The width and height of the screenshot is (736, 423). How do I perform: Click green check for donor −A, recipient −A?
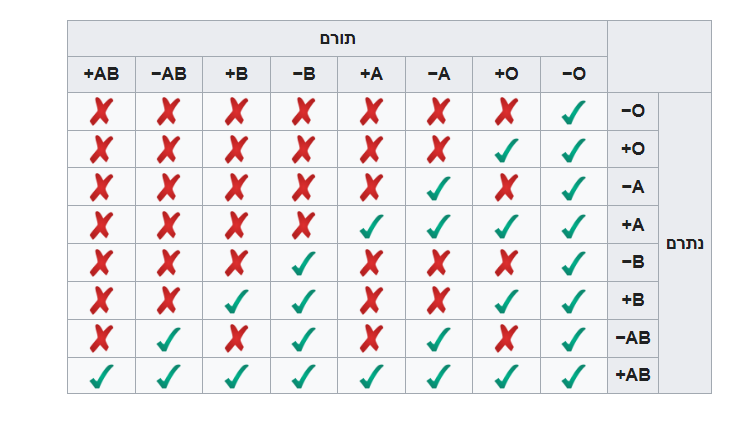(438, 187)
